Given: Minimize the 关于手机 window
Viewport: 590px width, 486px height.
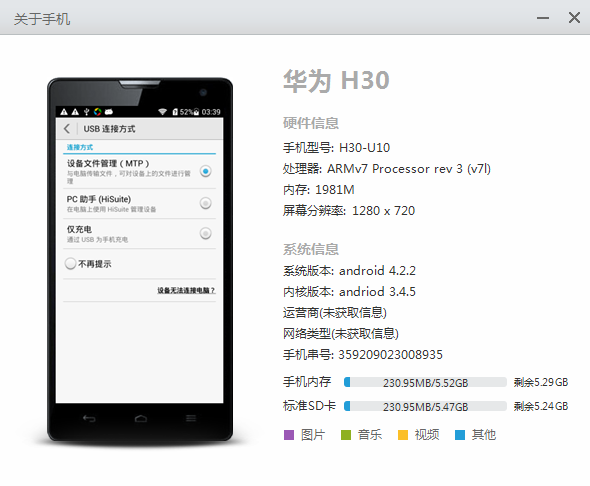Looking at the screenshot, I should (x=543, y=18).
